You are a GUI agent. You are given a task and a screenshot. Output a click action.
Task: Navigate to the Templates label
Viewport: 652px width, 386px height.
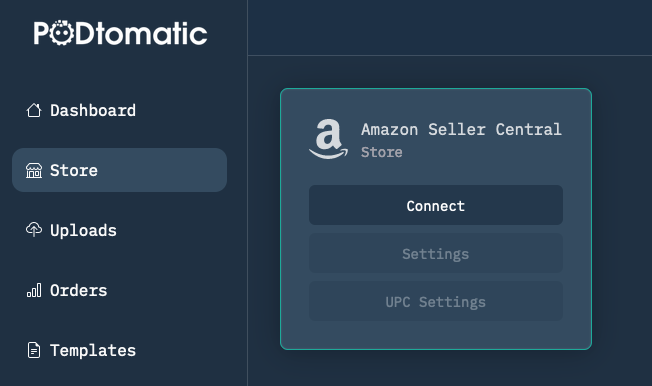click(x=93, y=351)
